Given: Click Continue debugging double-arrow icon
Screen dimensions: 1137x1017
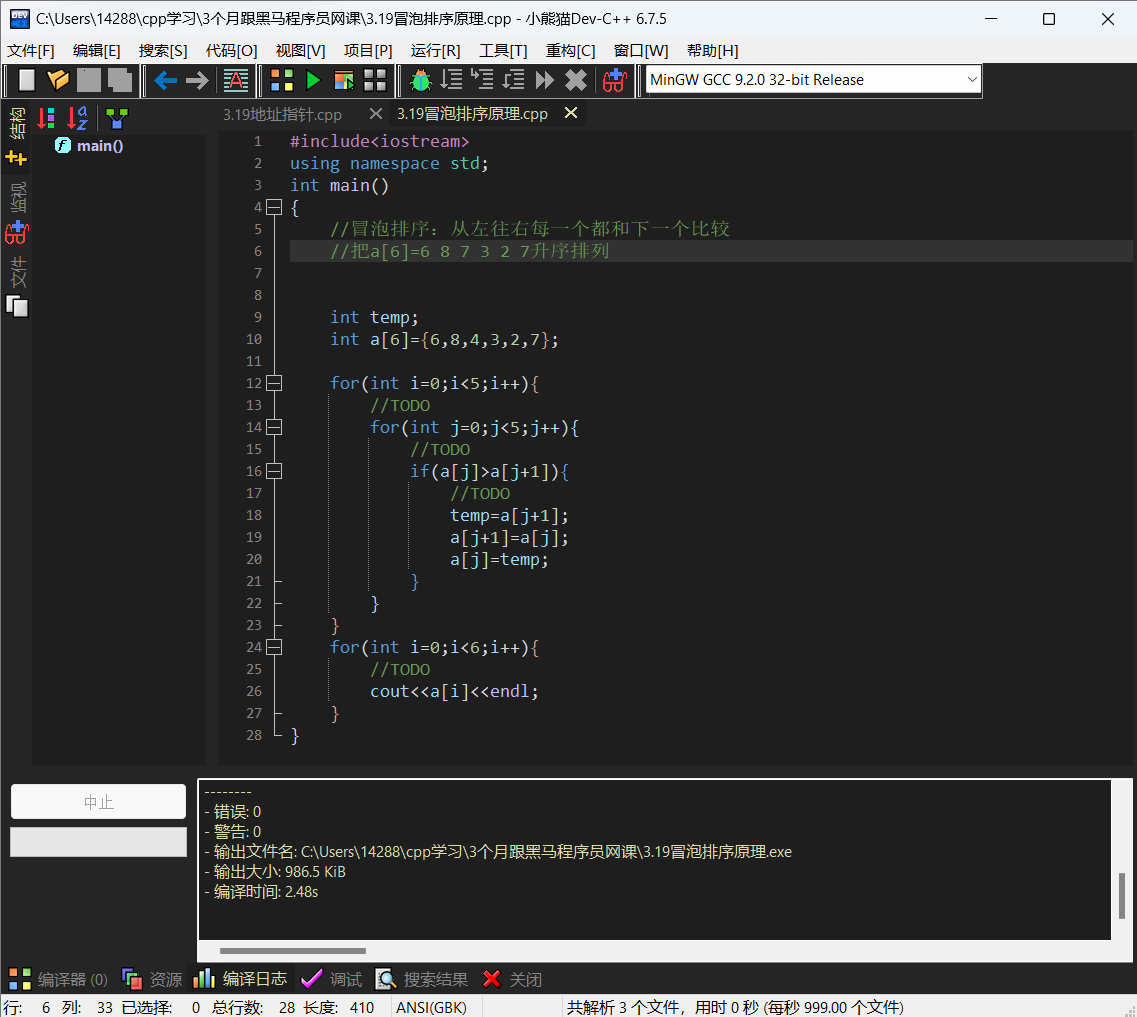Looking at the screenshot, I should point(544,80).
